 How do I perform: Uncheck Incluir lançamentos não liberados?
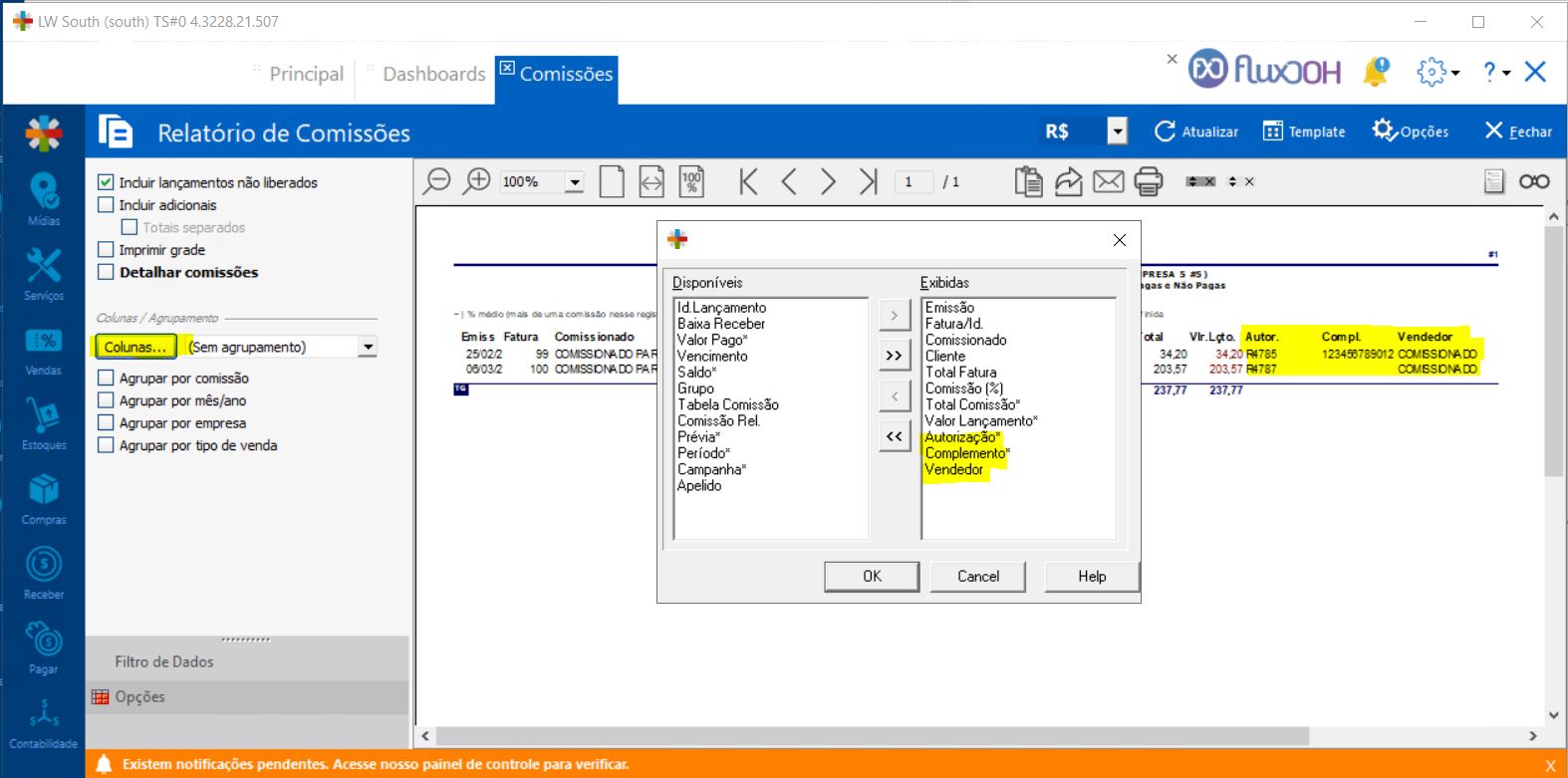[106, 182]
